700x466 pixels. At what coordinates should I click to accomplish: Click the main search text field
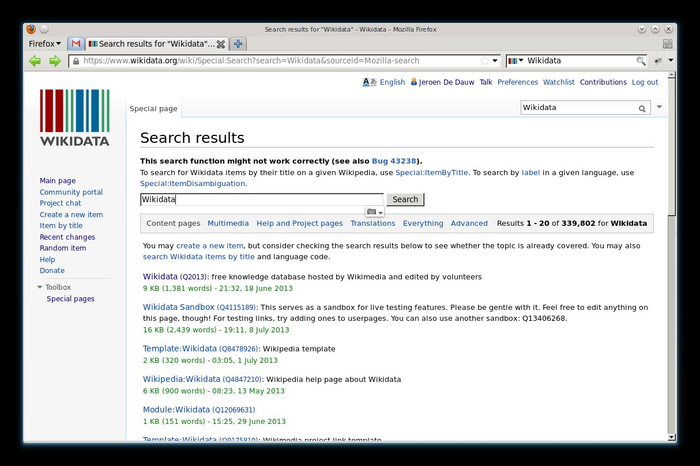(262, 199)
